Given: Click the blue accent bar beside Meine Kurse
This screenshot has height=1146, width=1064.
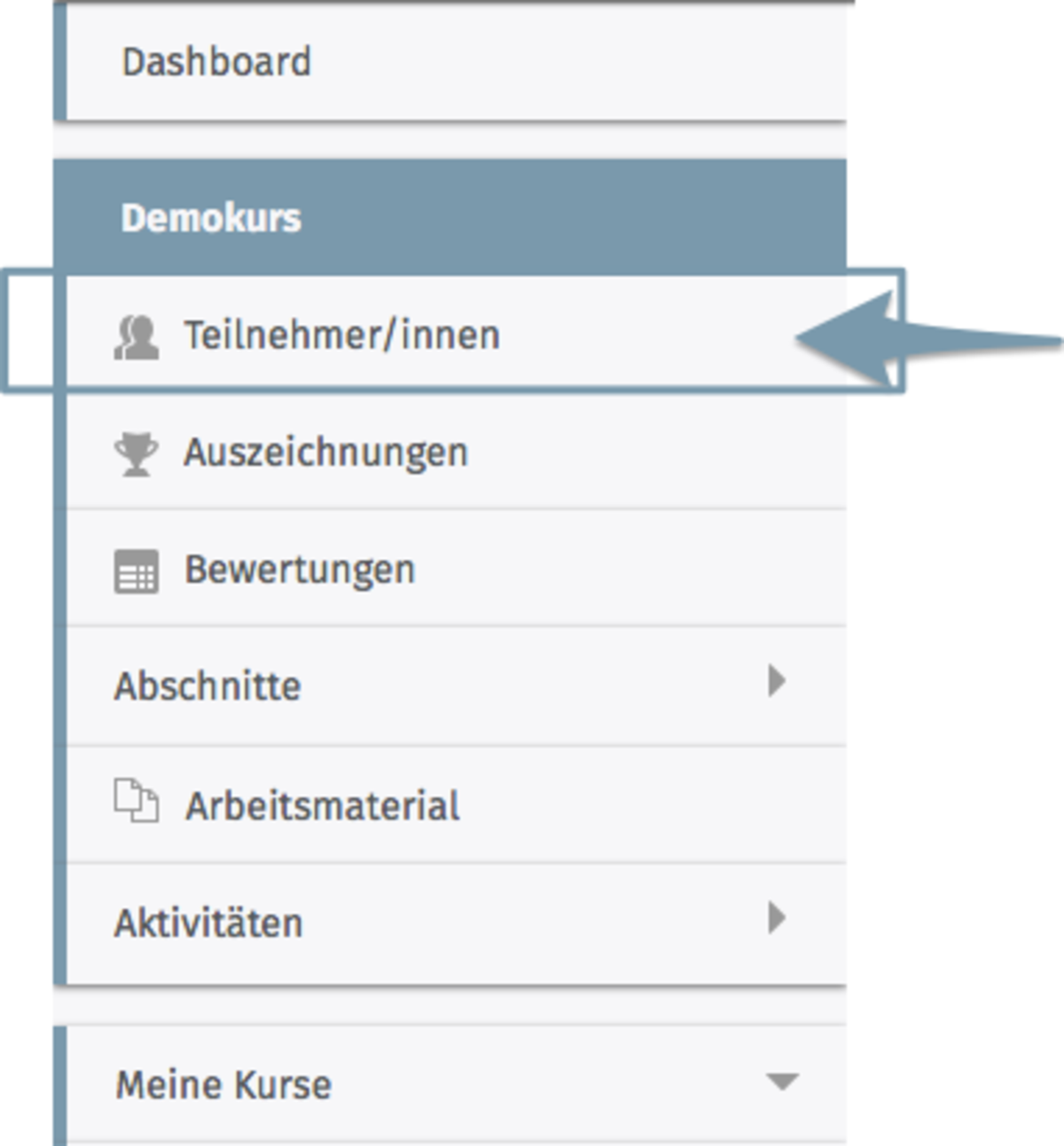Looking at the screenshot, I should click(x=59, y=1085).
